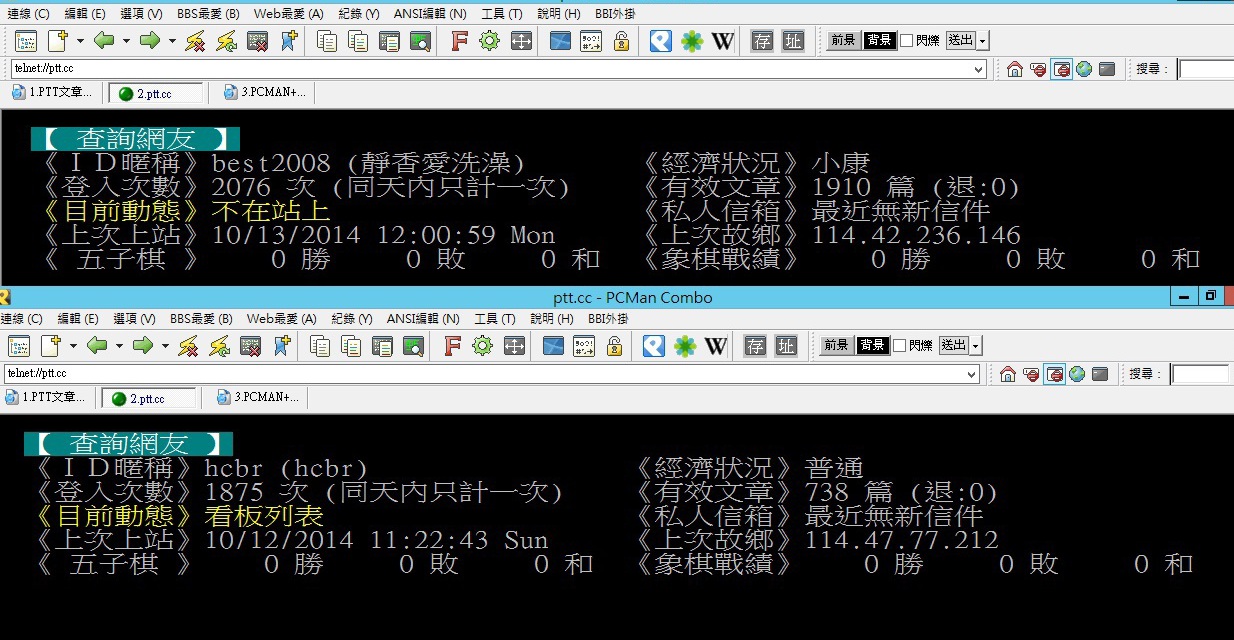Open the BBS最愛 menu in the upper window
Screen dimensions: 1234x640
tap(208, 14)
